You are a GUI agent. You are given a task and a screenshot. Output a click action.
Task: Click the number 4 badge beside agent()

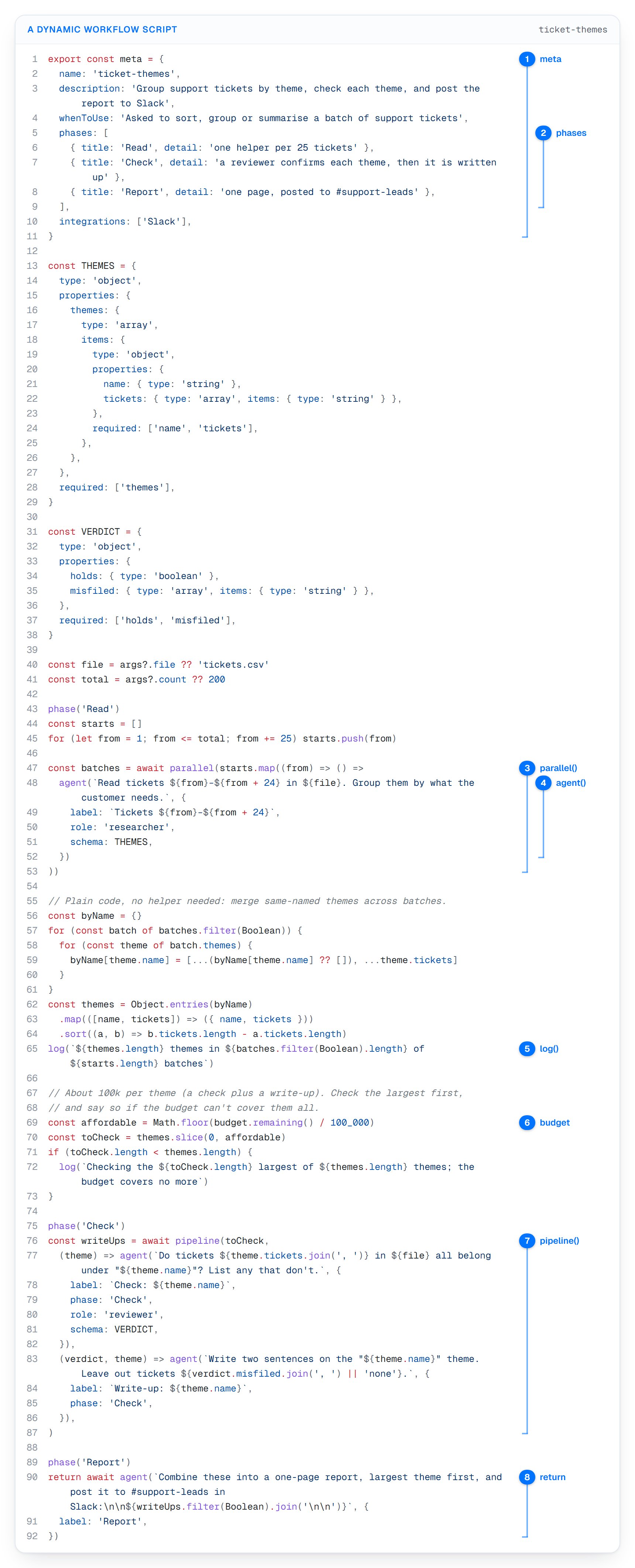click(543, 783)
